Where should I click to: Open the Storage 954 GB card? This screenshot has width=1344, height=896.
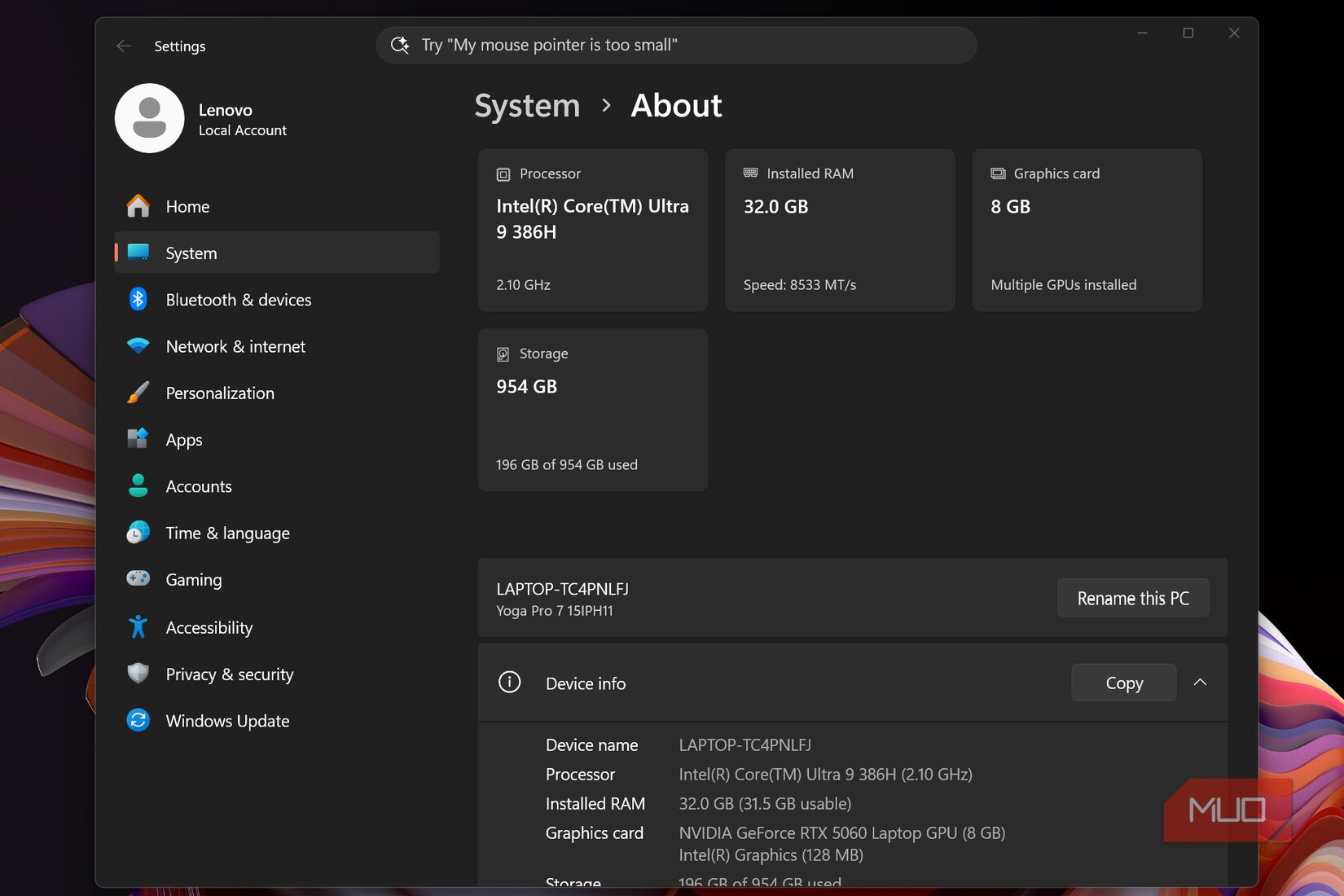tap(593, 410)
